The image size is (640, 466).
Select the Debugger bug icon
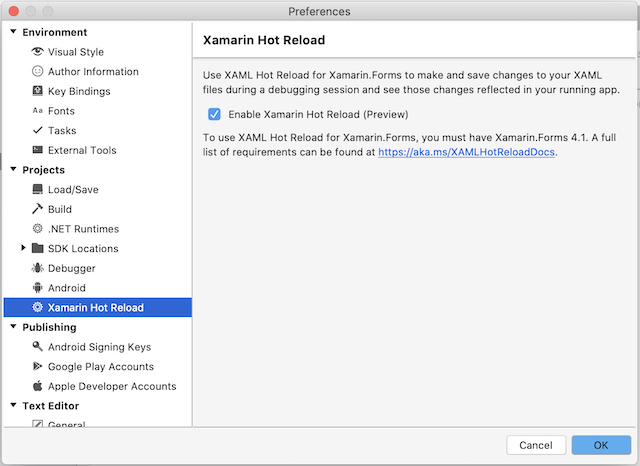(x=37, y=268)
